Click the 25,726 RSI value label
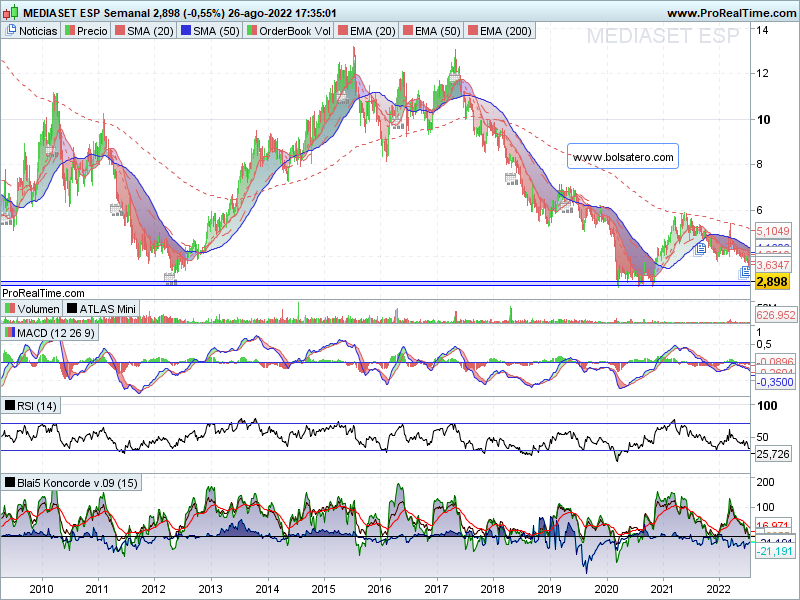 pos(773,454)
